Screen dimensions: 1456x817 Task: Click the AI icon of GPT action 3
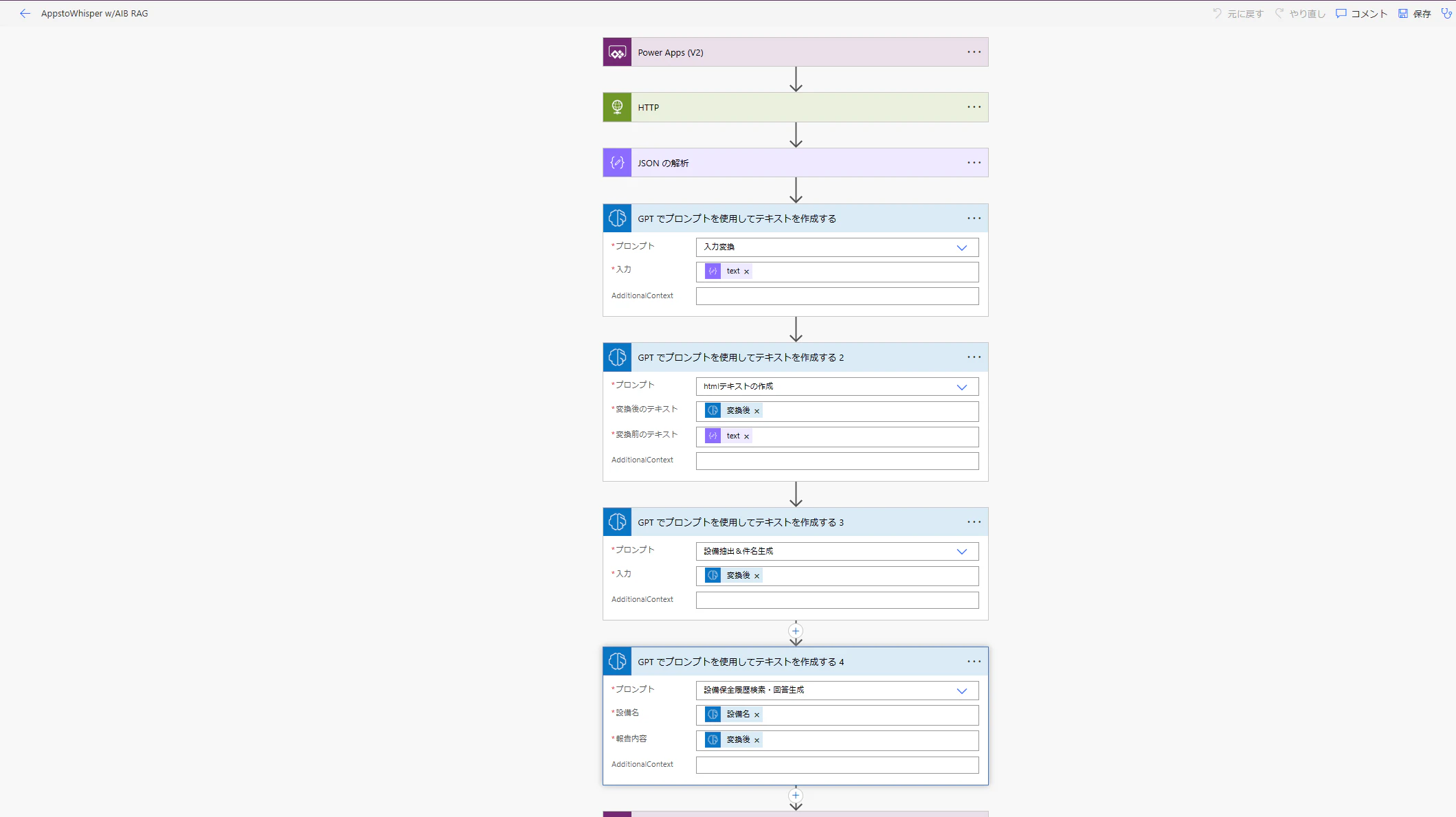pyautogui.click(x=617, y=522)
